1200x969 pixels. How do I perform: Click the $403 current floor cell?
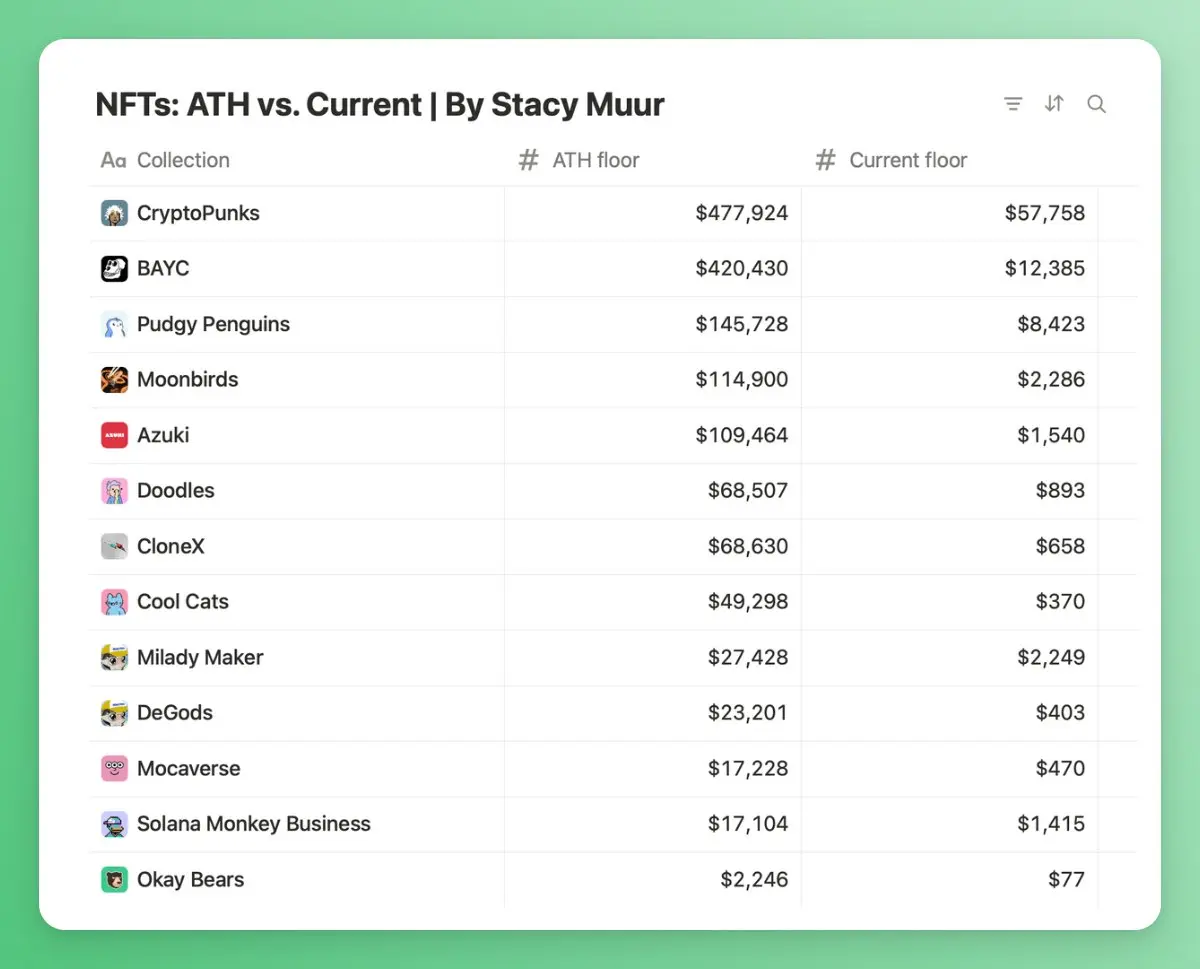click(950, 713)
